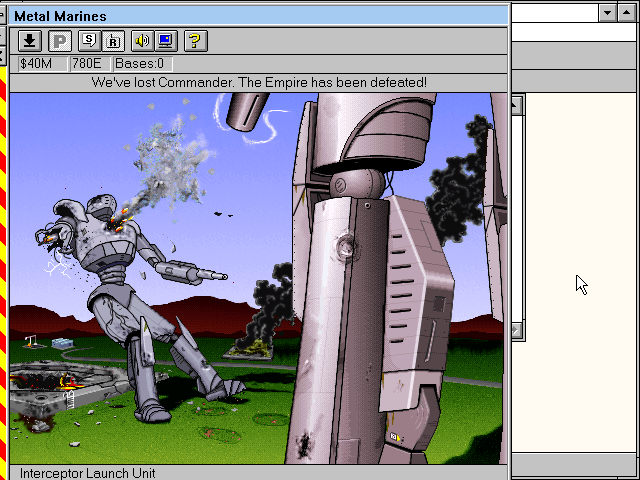Click the Restore game 'R' icon

pyautogui.click(x=113, y=41)
